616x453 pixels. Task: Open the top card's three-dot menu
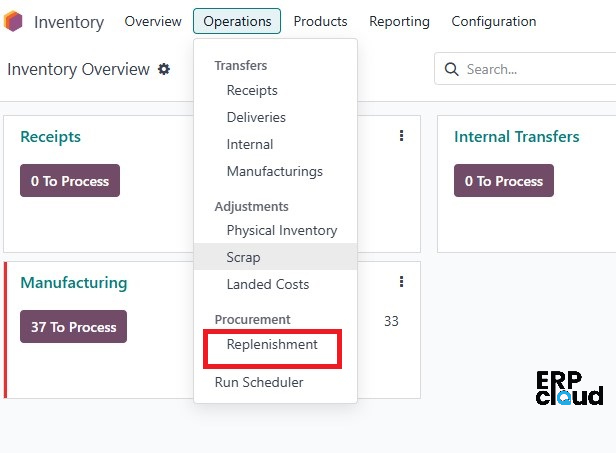[x=401, y=136]
